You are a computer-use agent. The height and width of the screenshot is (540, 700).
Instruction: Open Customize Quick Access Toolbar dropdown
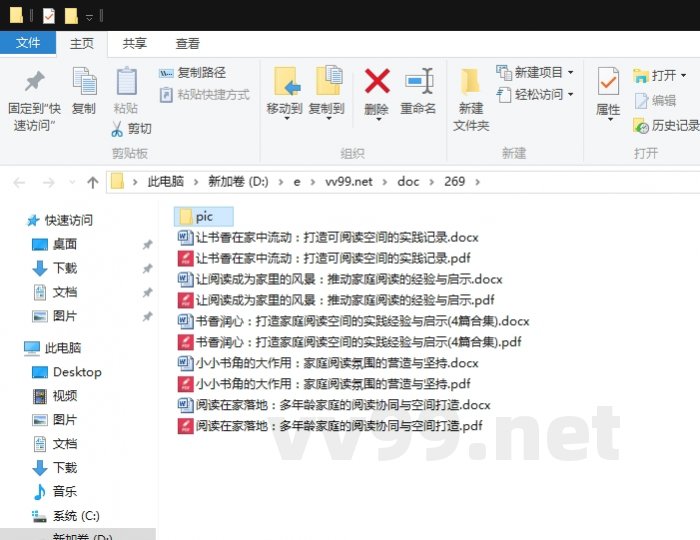pyautogui.click(x=89, y=17)
